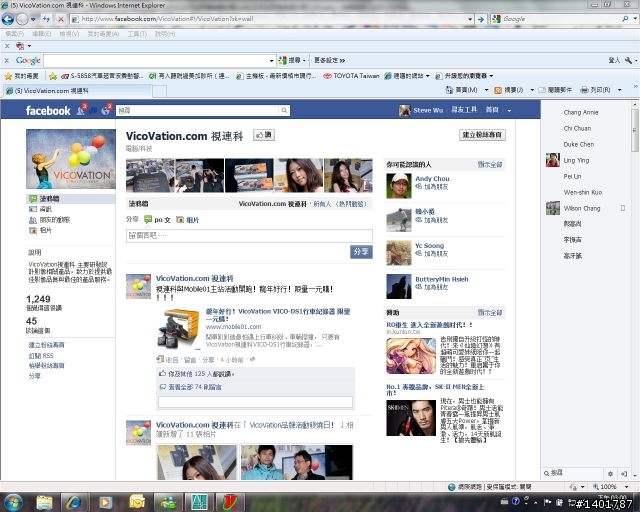
Task: Open print options dropdown arrow
Action: [x=620, y=90]
